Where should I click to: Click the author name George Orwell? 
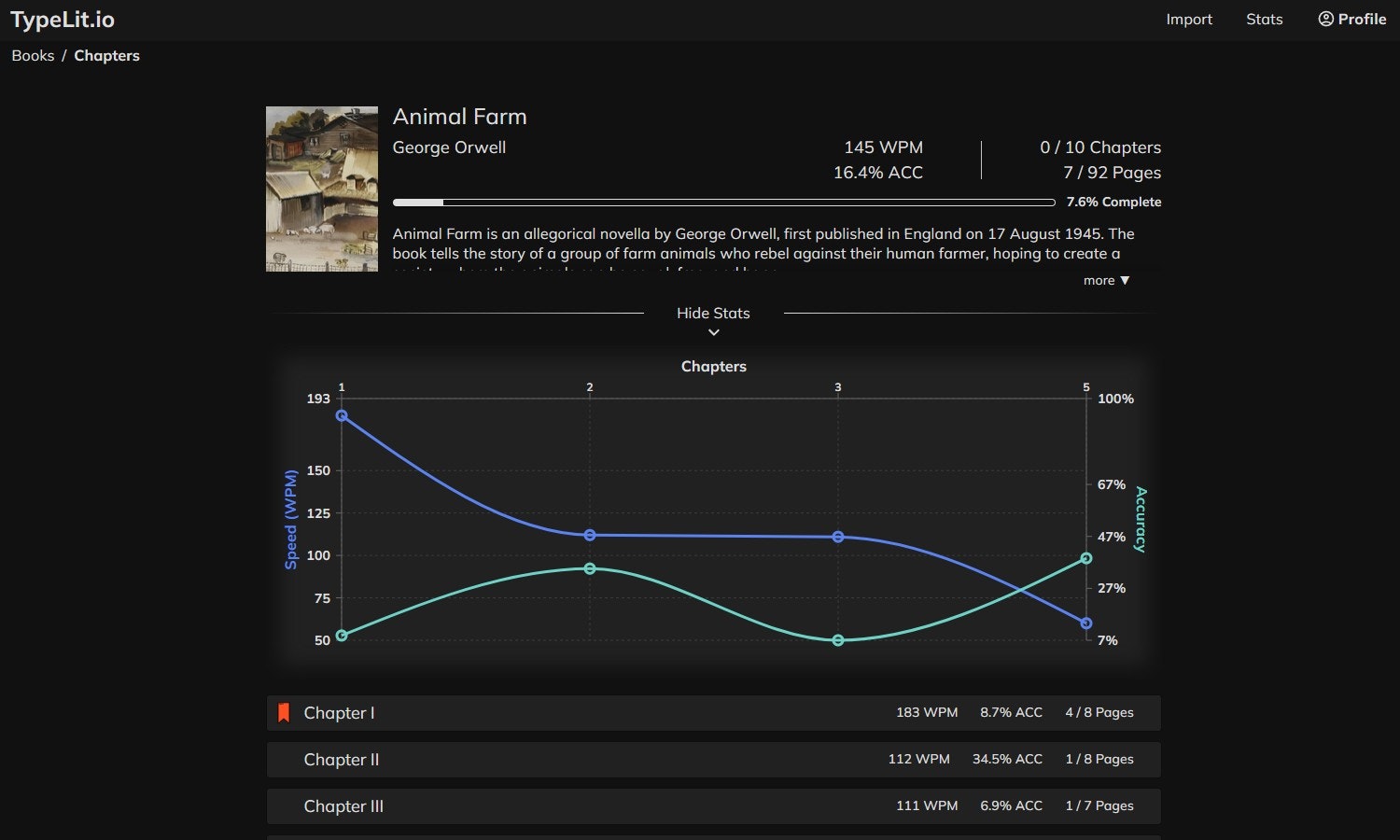pyautogui.click(x=449, y=147)
